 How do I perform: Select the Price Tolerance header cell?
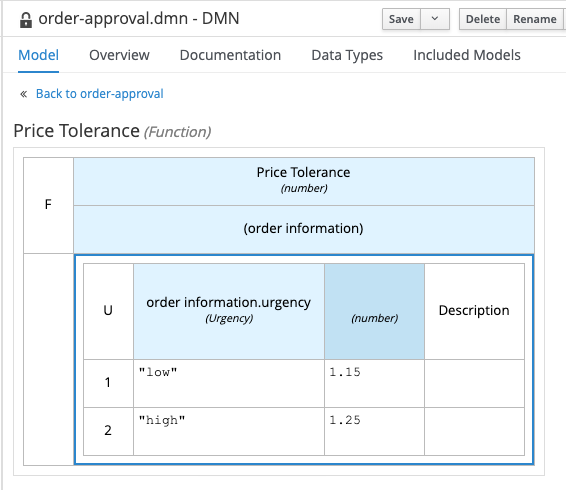[304, 182]
